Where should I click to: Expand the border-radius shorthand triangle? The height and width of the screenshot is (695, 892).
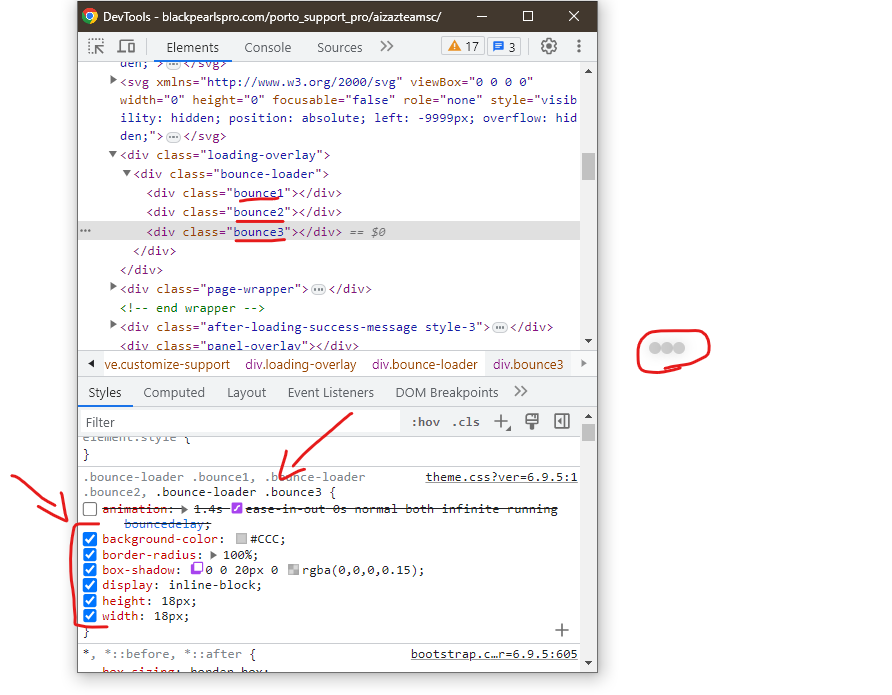point(213,555)
